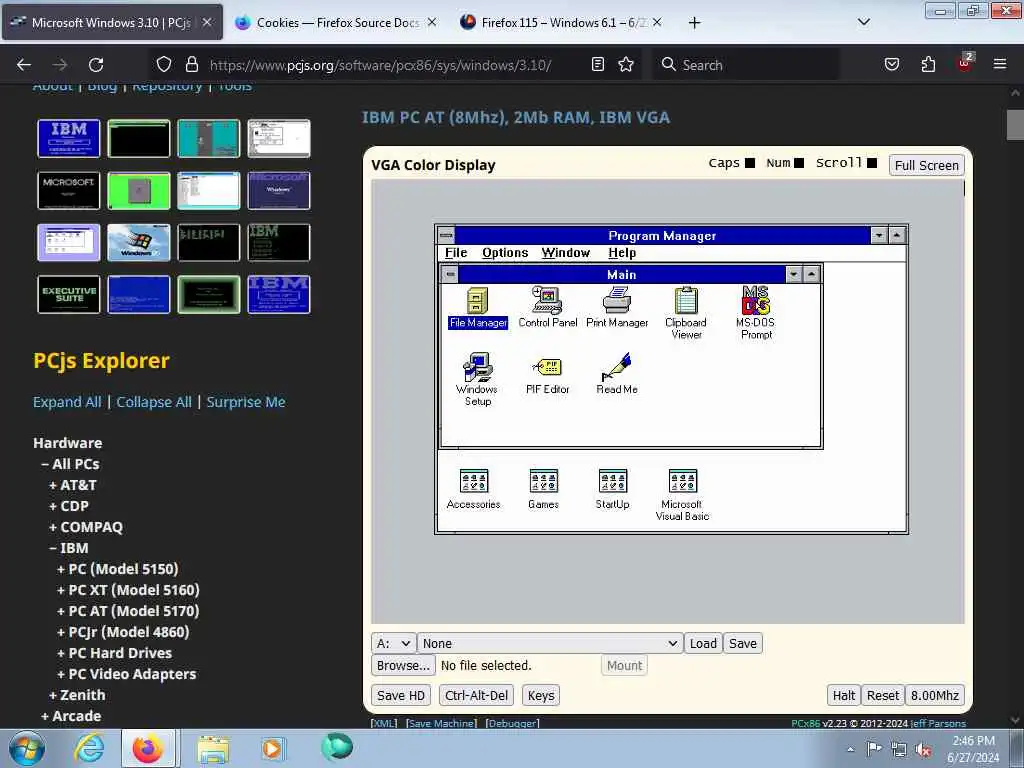Open the File menu in Program Manager
Image resolution: width=1024 pixels, height=768 pixels.
click(x=456, y=253)
